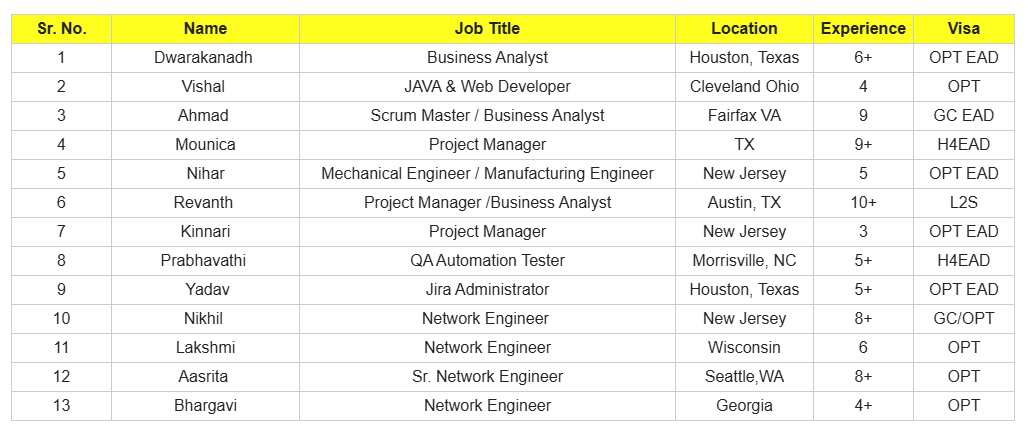The width and height of the screenshot is (1028, 430).
Task: Select the Name column header
Action: (x=205, y=29)
